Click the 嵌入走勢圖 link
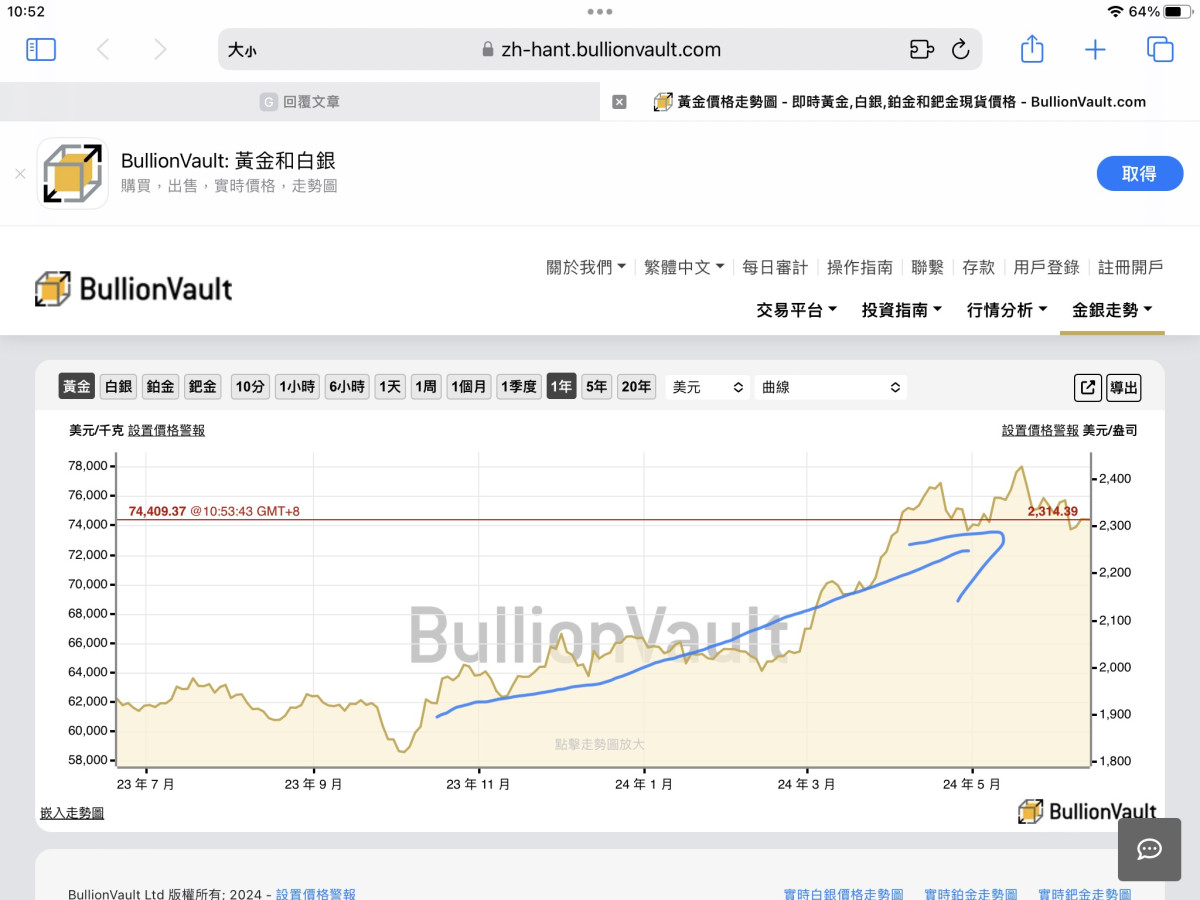1200x900 pixels. pos(72,813)
